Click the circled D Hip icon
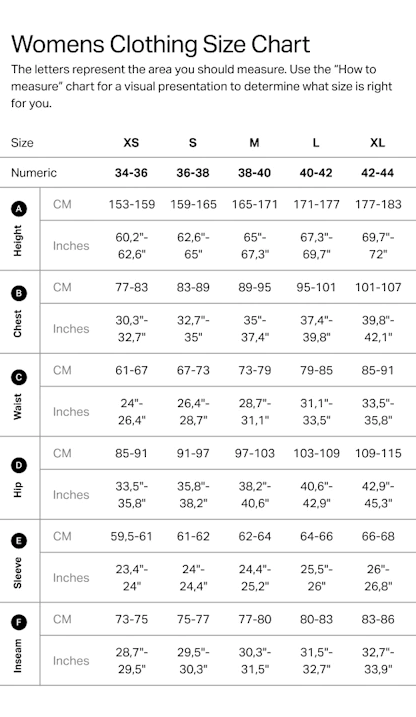 click(x=19, y=466)
